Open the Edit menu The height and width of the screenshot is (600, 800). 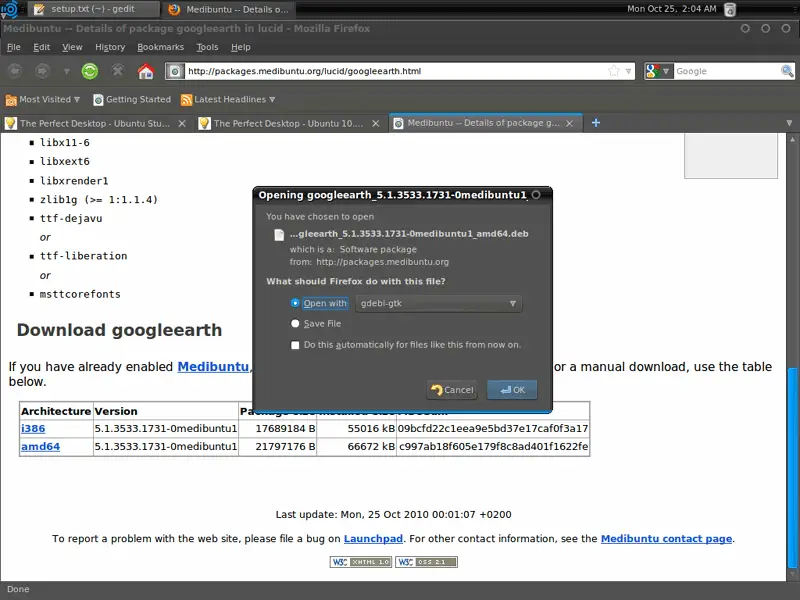pyautogui.click(x=41, y=47)
